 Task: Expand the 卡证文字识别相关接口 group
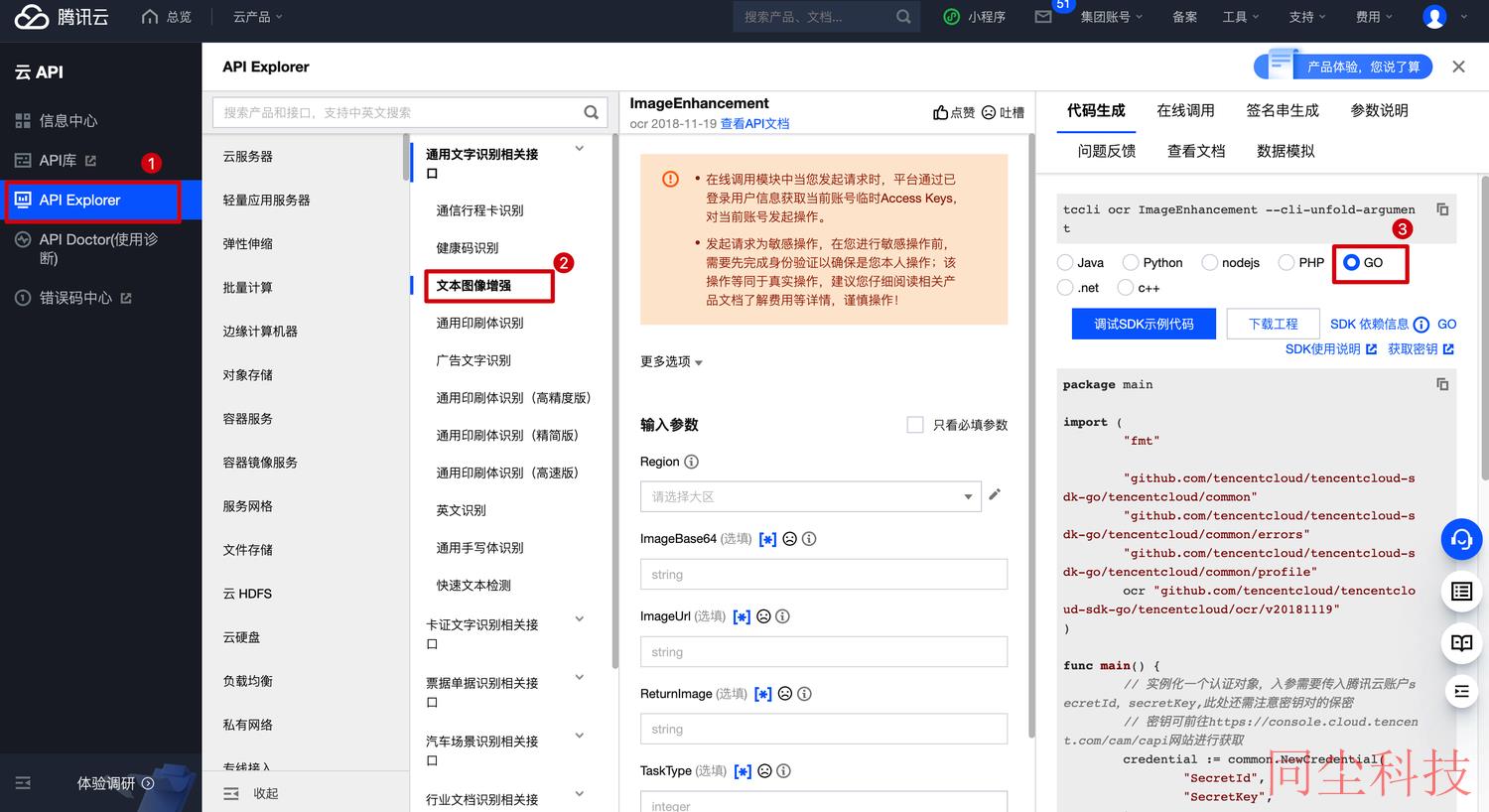pos(580,619)
